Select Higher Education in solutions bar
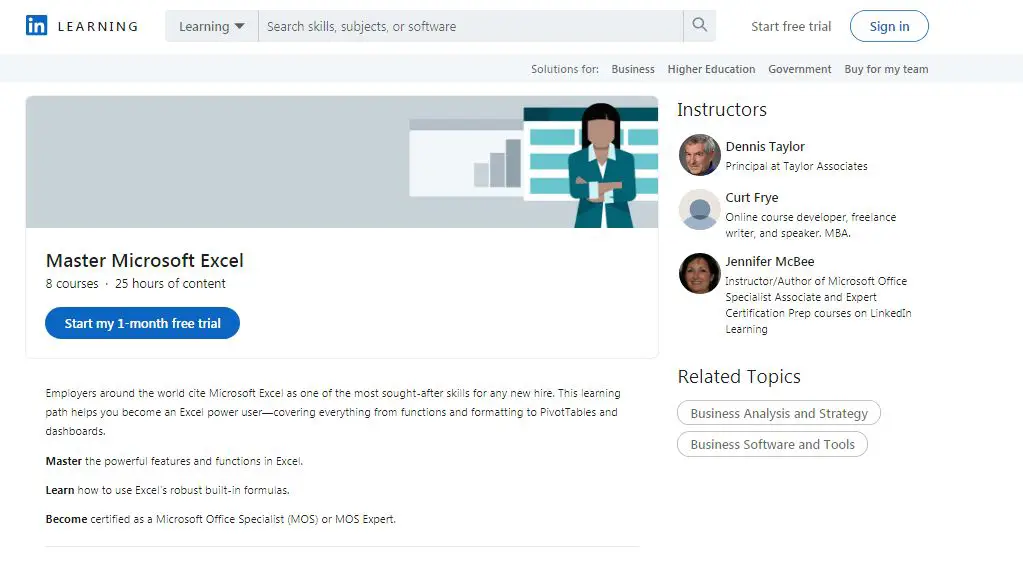Image resolution: width=1023 pixels, height=565 pixels. 711,69
